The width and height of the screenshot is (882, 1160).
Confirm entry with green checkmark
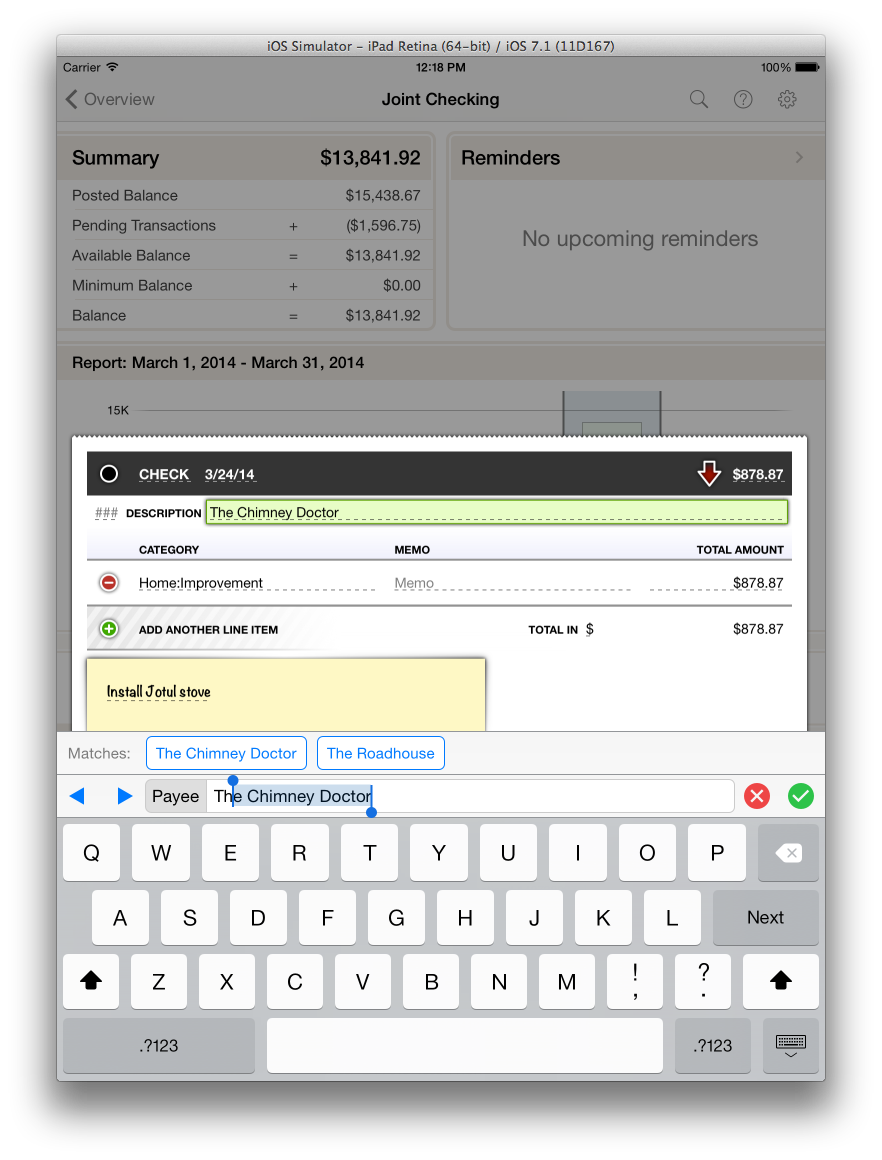[801, 796]
